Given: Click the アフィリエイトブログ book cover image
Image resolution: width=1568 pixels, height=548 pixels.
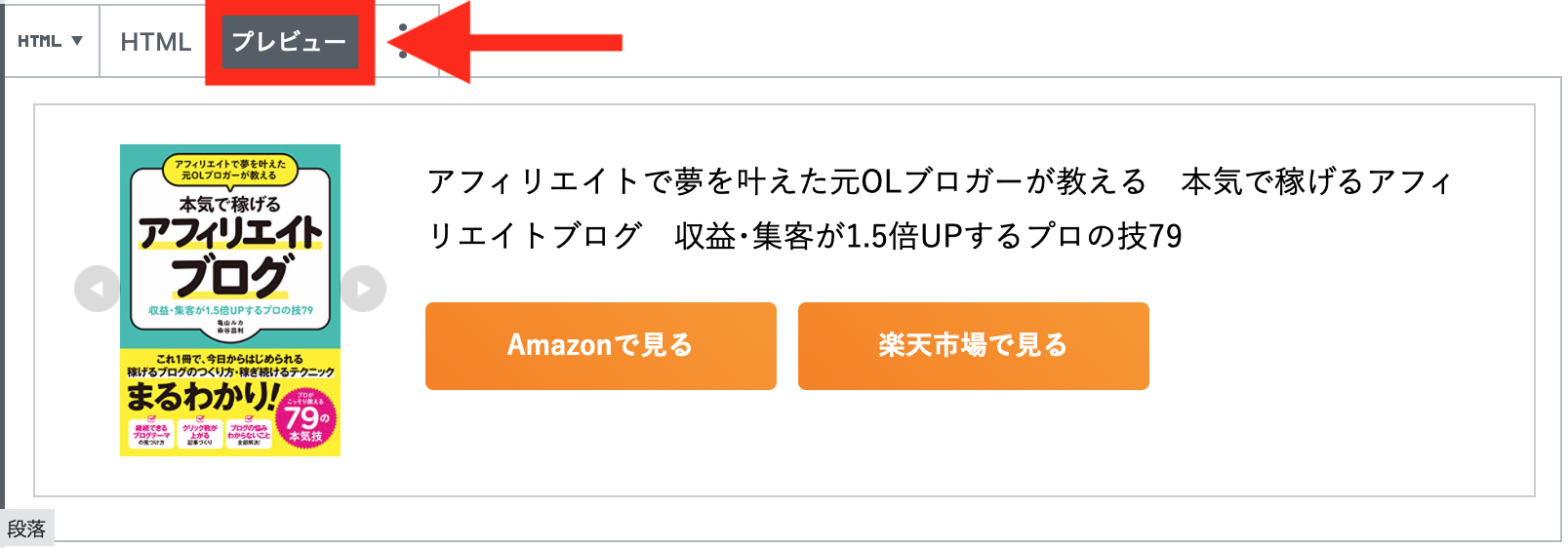Looking at the screenshot, I should [x=230, y=300].
